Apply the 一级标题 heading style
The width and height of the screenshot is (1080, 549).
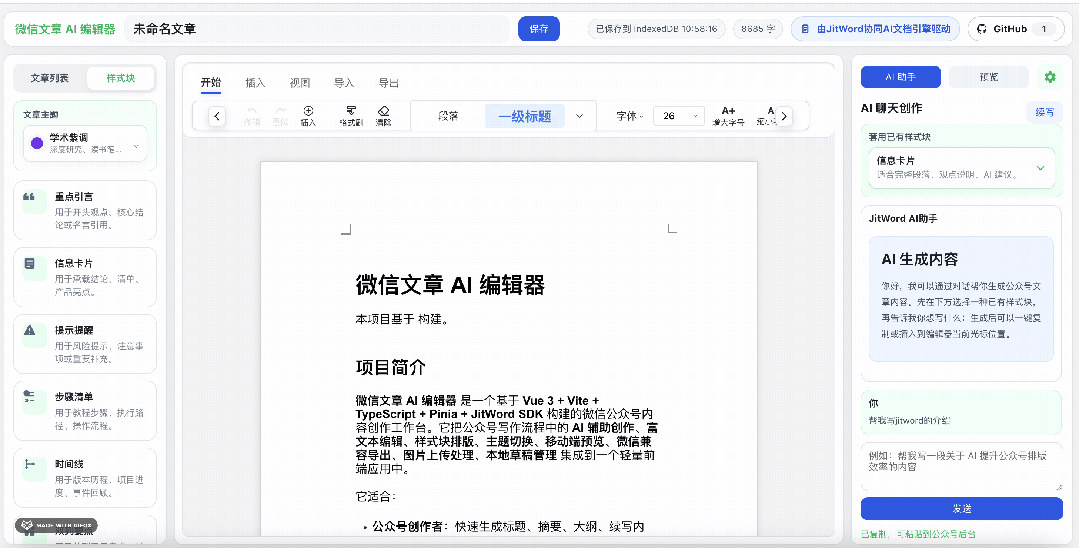525,116
